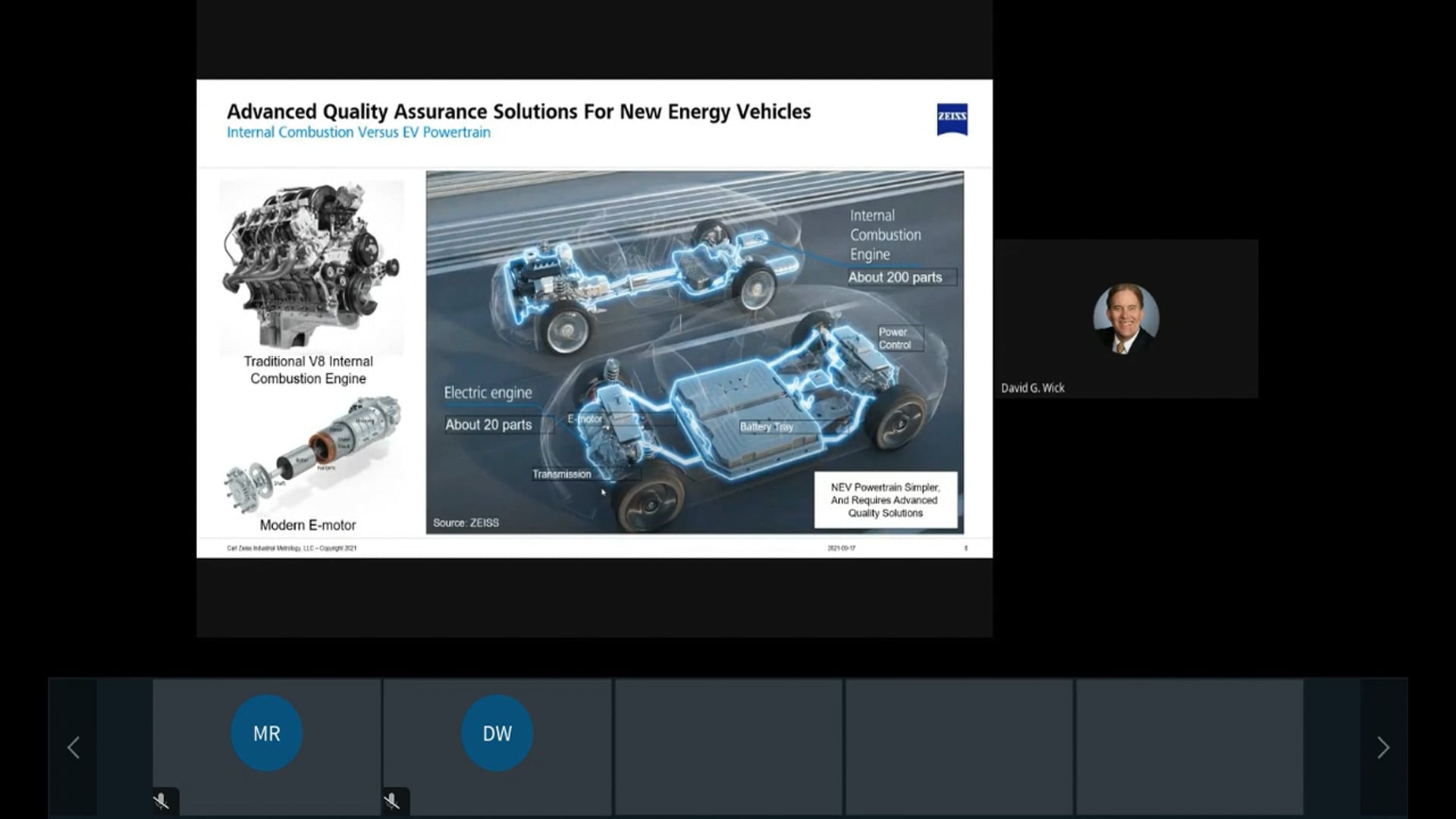The height and width of the screenshot is (819, 1456).
Task: Click the 'Internal Combustion Engine' diagram label
Action: 885,235
